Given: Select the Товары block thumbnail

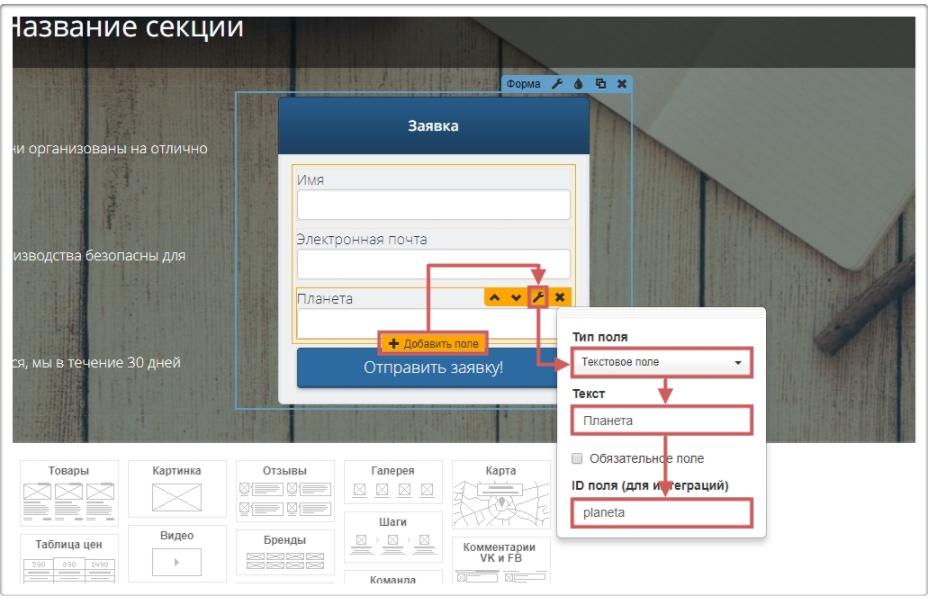Looking at the screenshot, I should [x=69, y=492].
